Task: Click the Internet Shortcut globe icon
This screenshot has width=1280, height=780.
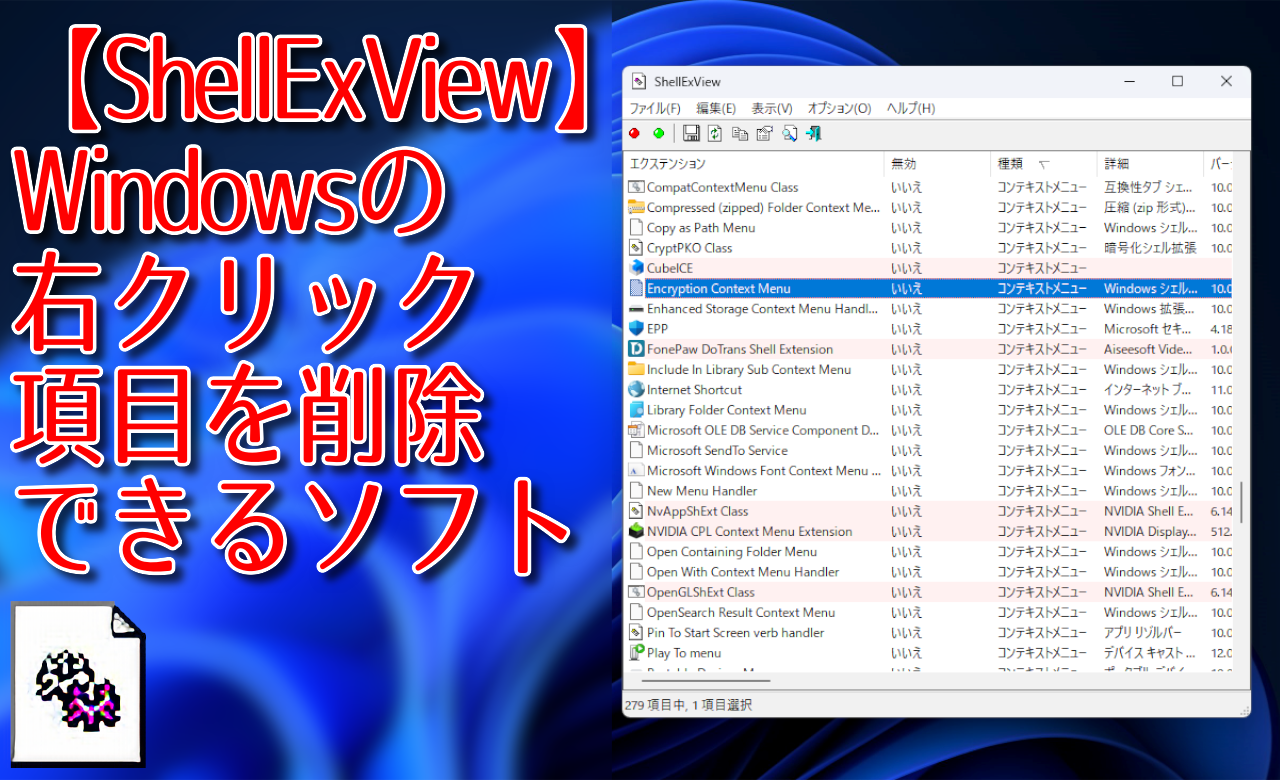Action: (x=636, y=390)
